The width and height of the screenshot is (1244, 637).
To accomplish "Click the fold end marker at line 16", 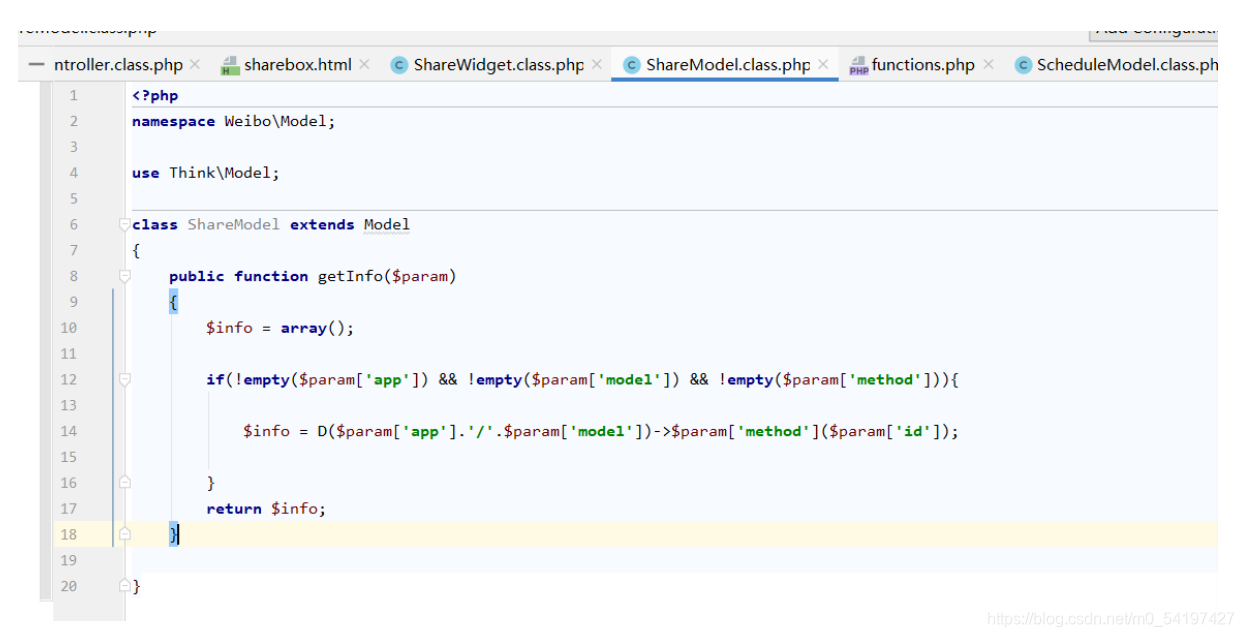I will pos(124,483).
